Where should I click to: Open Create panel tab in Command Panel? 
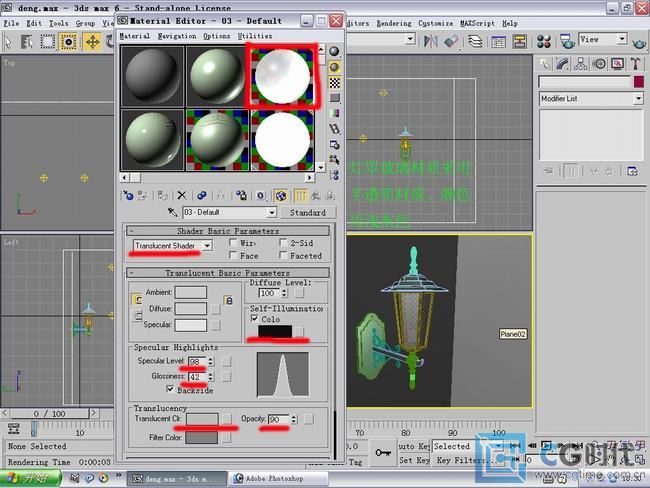click(544, 64)
